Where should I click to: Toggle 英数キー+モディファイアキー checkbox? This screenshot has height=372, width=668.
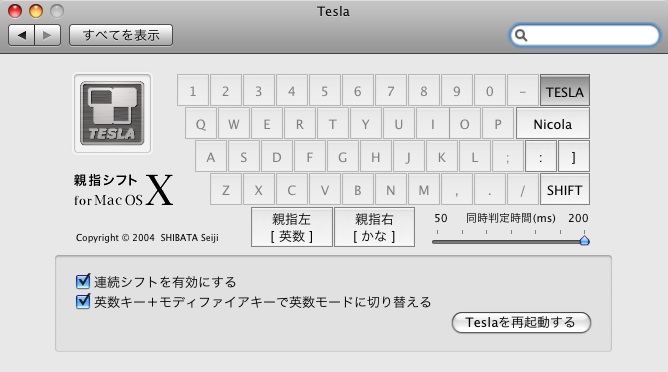[83, 301]
